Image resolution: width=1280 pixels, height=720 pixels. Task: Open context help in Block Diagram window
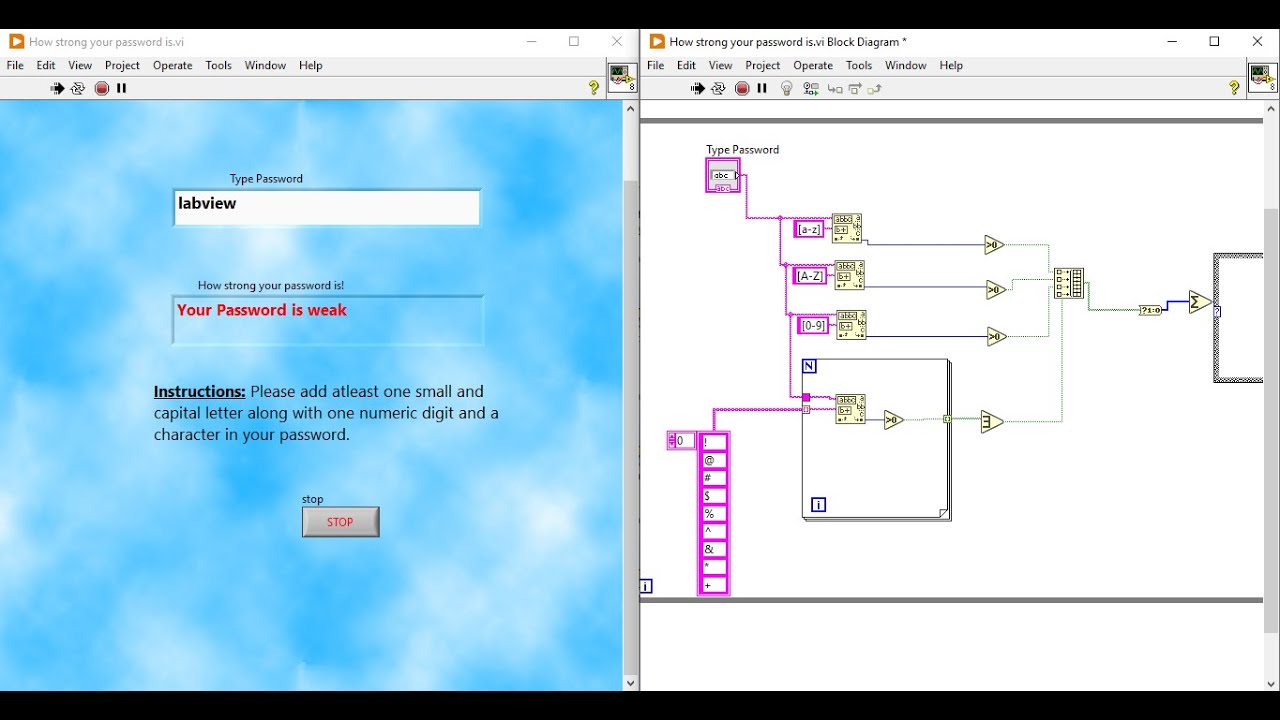tap(1234, 88)
